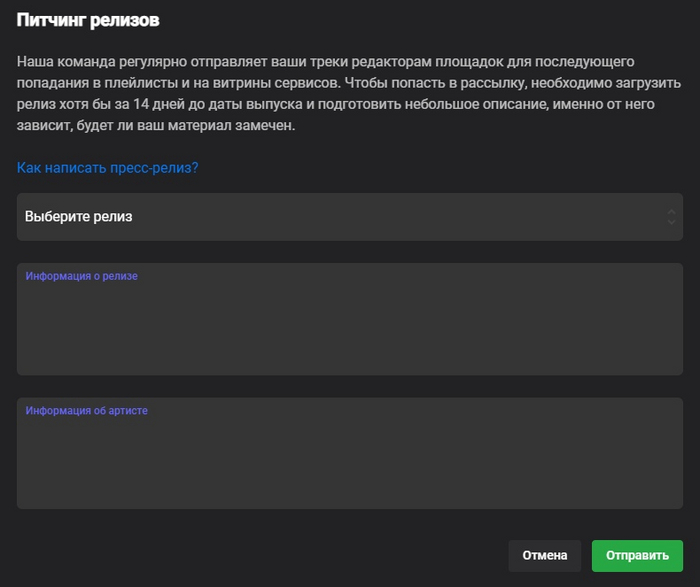Click the release dropdown chevron arrows
This screenshot has height=587, width=700.
pos(671,217)
